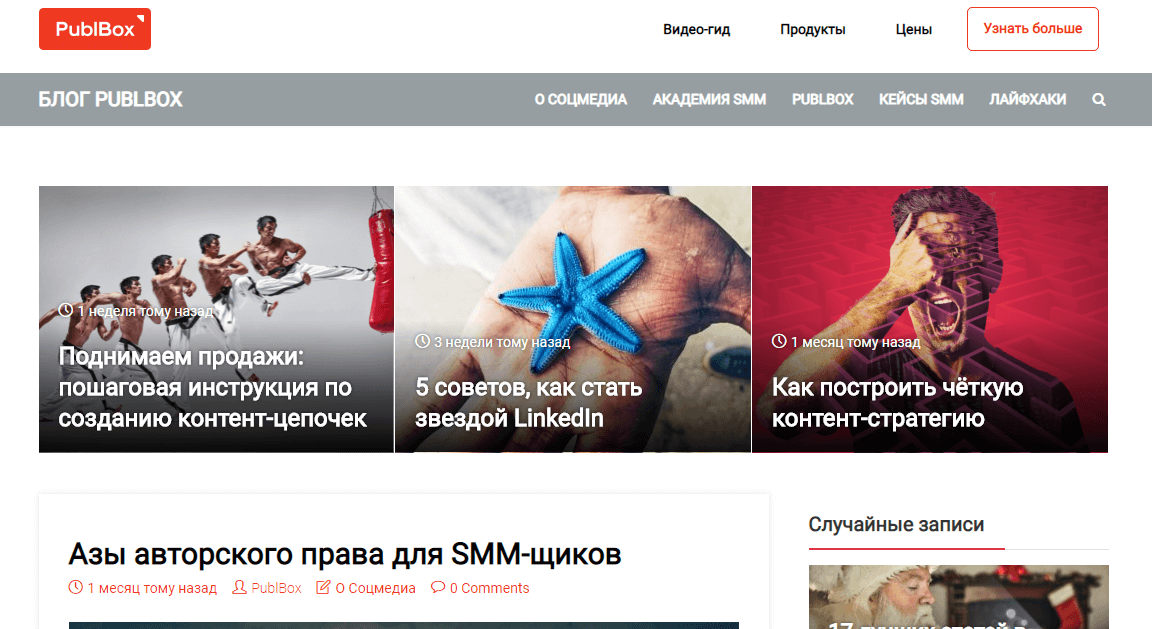Viewport: 1152px width, 629px height.
Task: Open the '5 советов, как стать звездой LinkedIn' post
Action: click(x=528, y=403)
